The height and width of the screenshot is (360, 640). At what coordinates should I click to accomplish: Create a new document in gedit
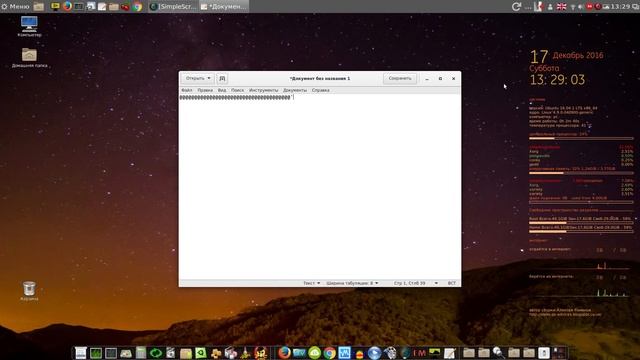(222, 78)
